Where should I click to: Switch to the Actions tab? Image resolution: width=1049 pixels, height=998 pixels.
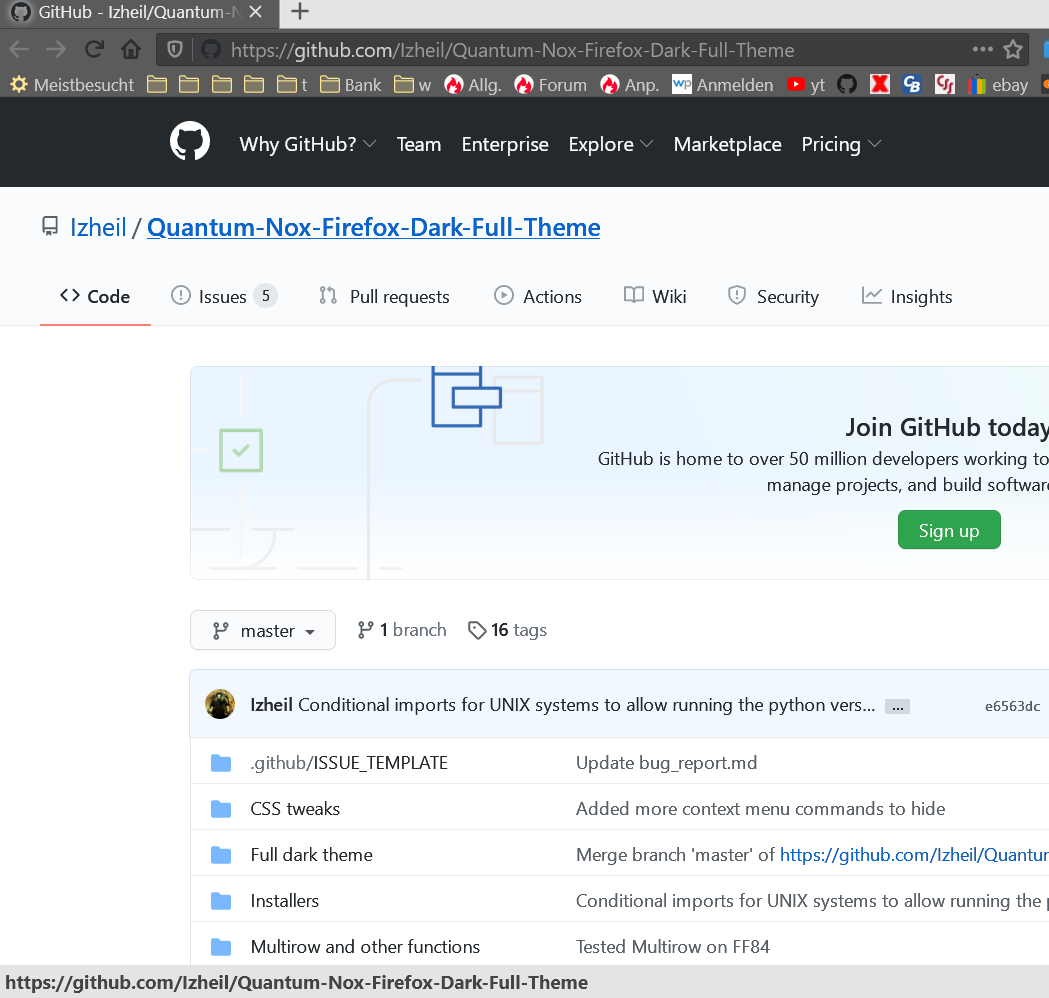538,296
